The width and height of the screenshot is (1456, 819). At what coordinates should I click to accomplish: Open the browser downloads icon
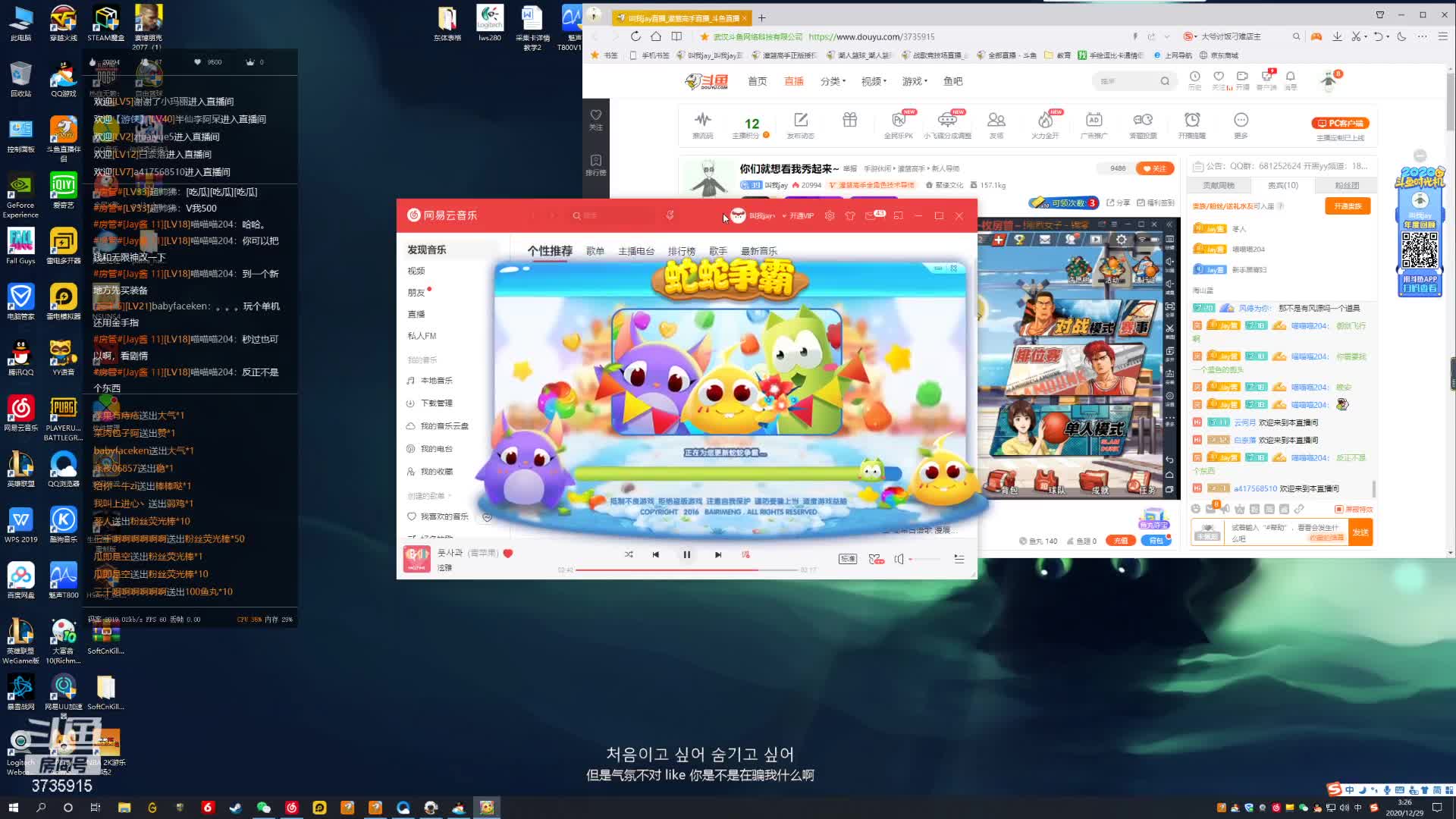click(x=1337, y=36)
